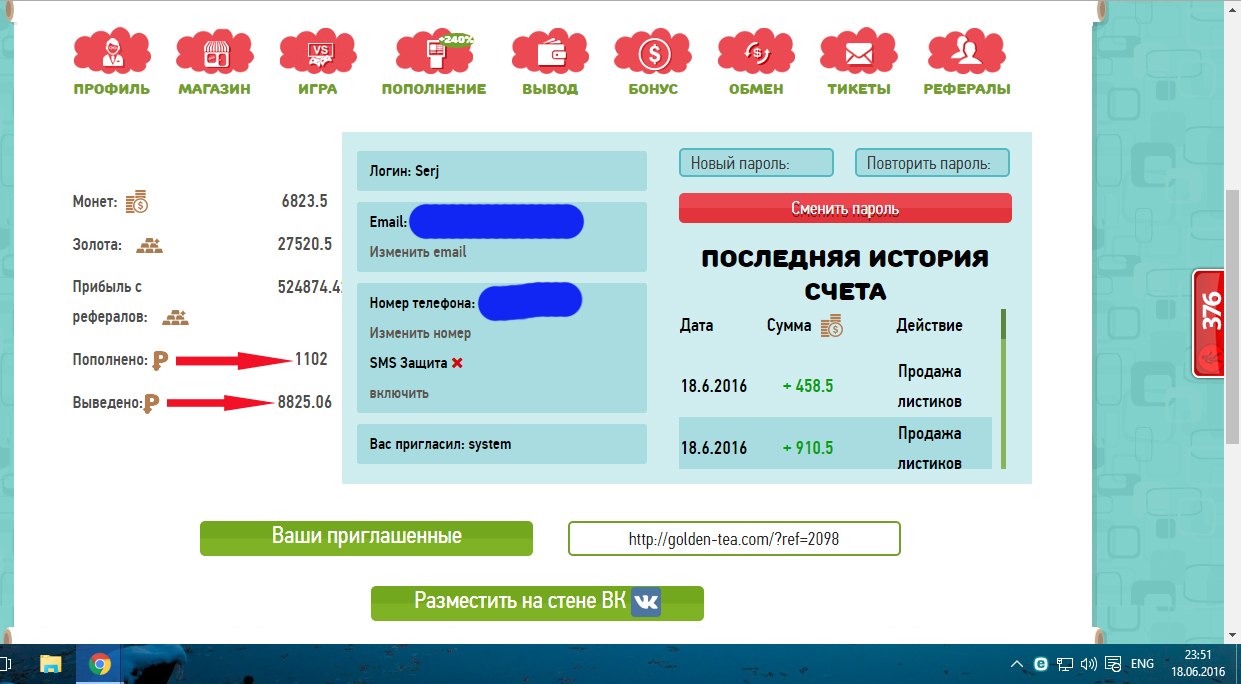1241x684 pixels.
Task: Focus the Новый пароль input field
Action: pos(756,163)
